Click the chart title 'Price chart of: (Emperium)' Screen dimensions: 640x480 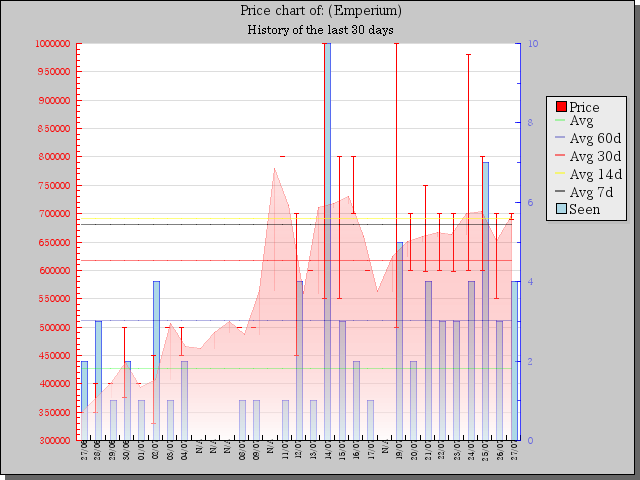[321, 10]
